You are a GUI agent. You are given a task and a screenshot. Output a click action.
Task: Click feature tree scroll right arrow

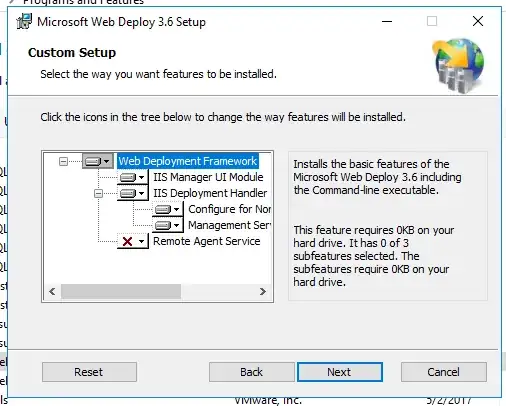263,292
